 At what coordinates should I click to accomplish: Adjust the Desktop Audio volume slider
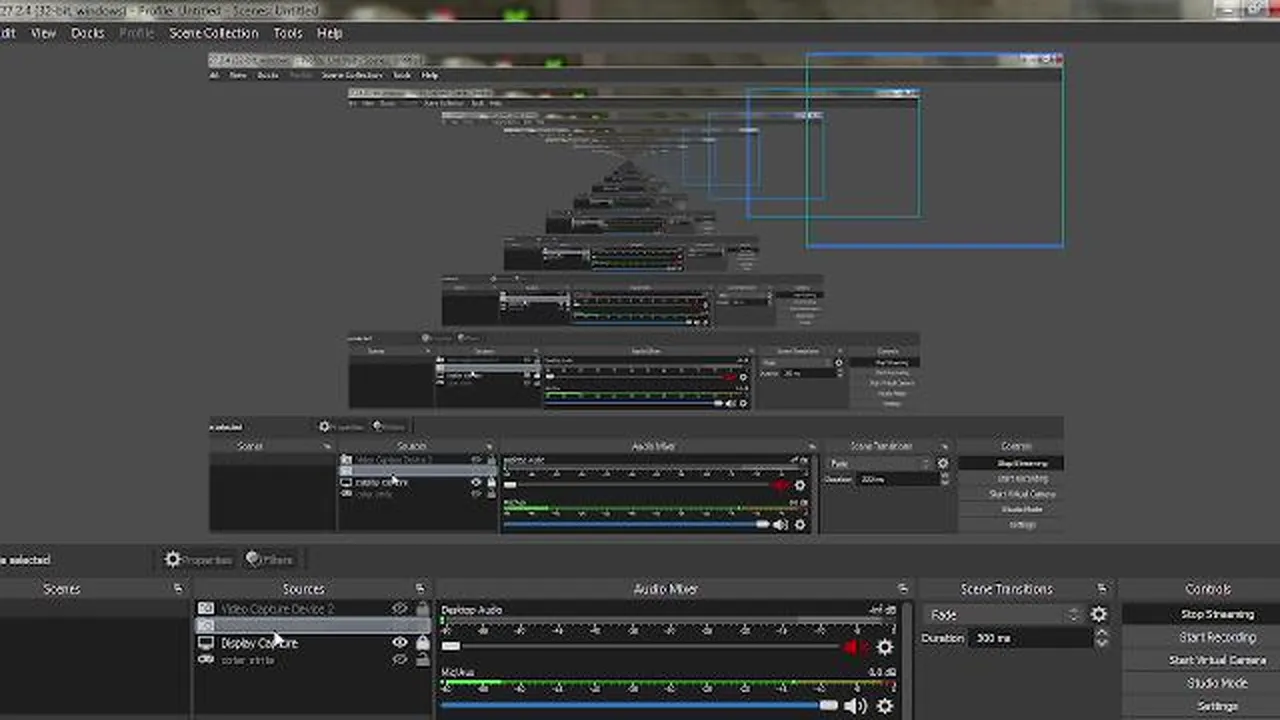click(x=640, y=647)
